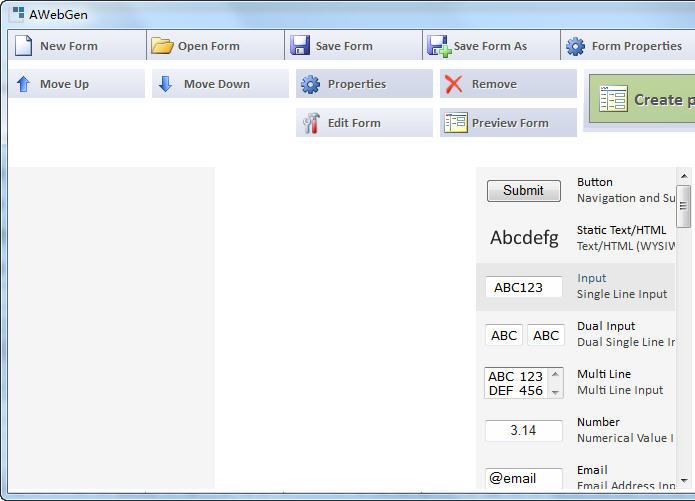Click the Properties button label
Viewport: 695px width, 501px height.
[x=357, y=84]
